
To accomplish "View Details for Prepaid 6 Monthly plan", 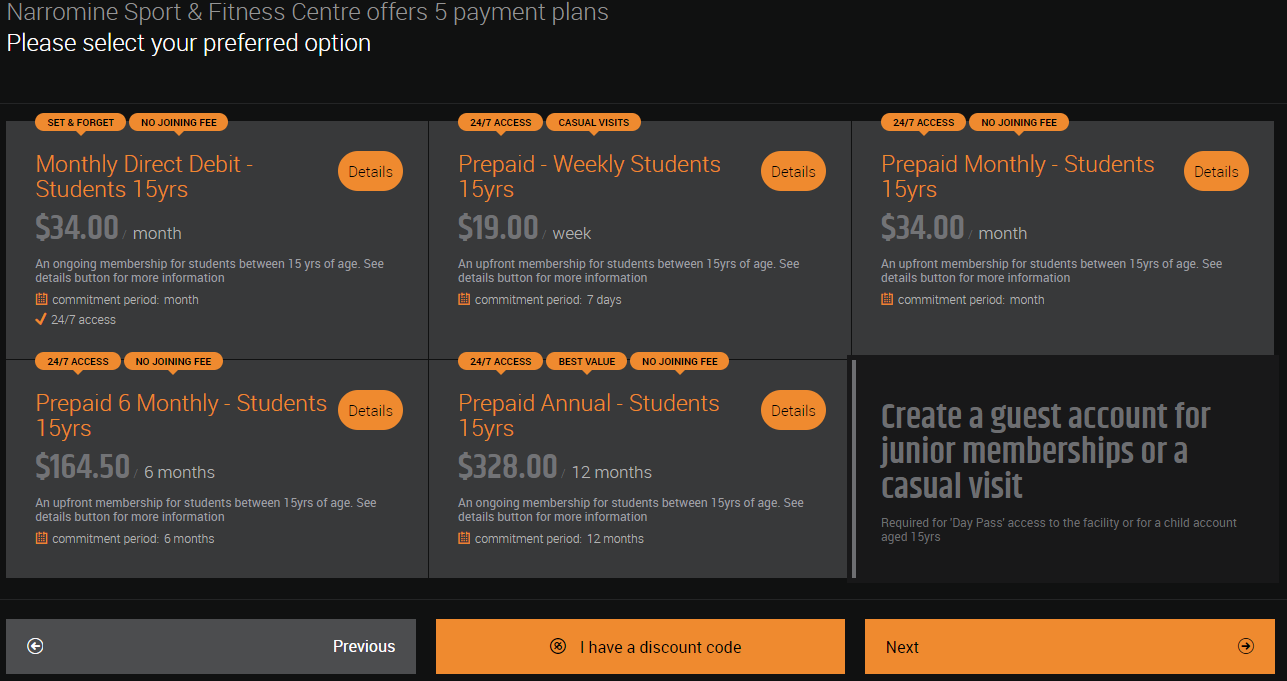I will pyautogui.click(x=370, y=410).
